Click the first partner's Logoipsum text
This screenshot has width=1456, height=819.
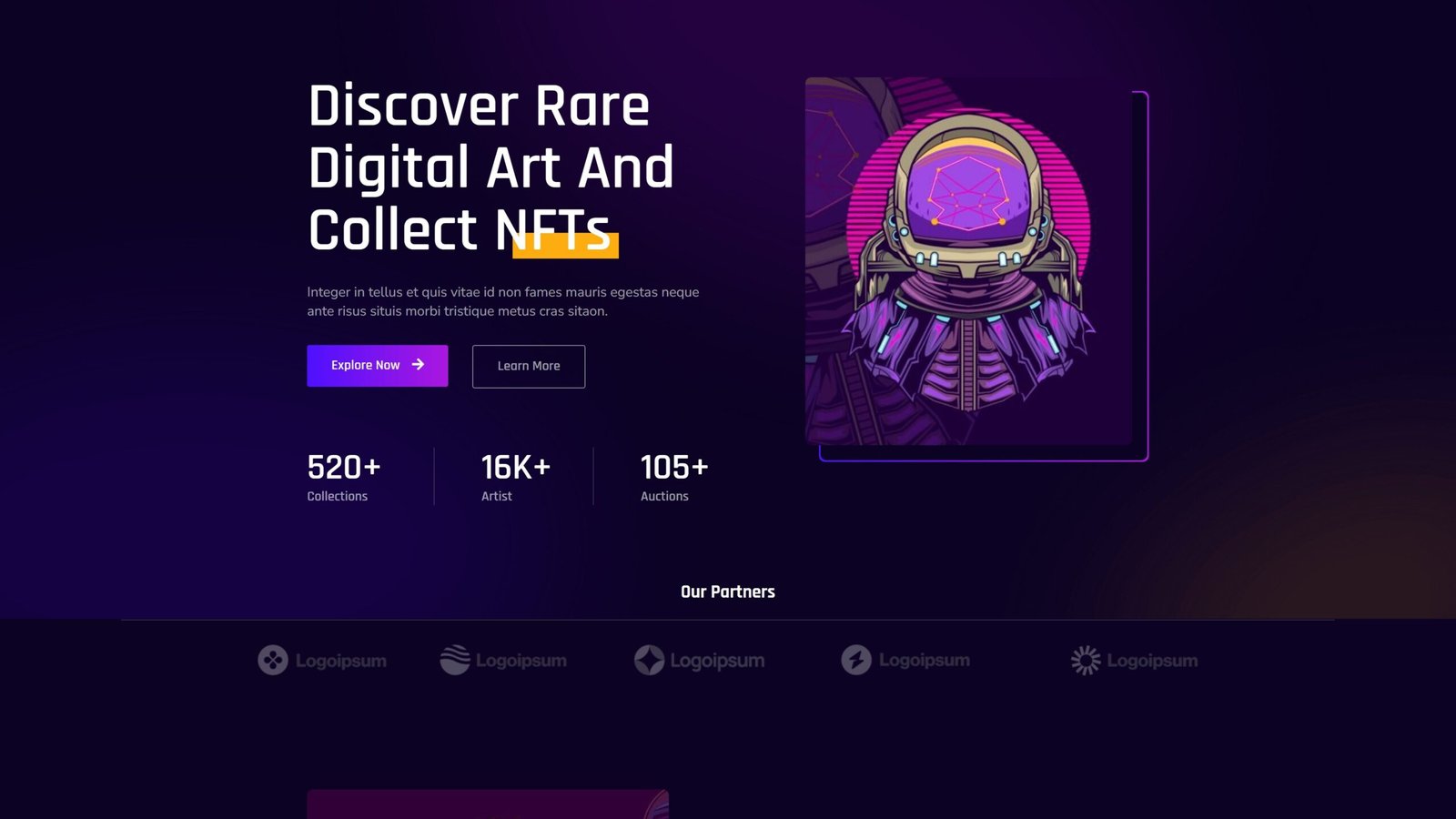tap(341, 661)
